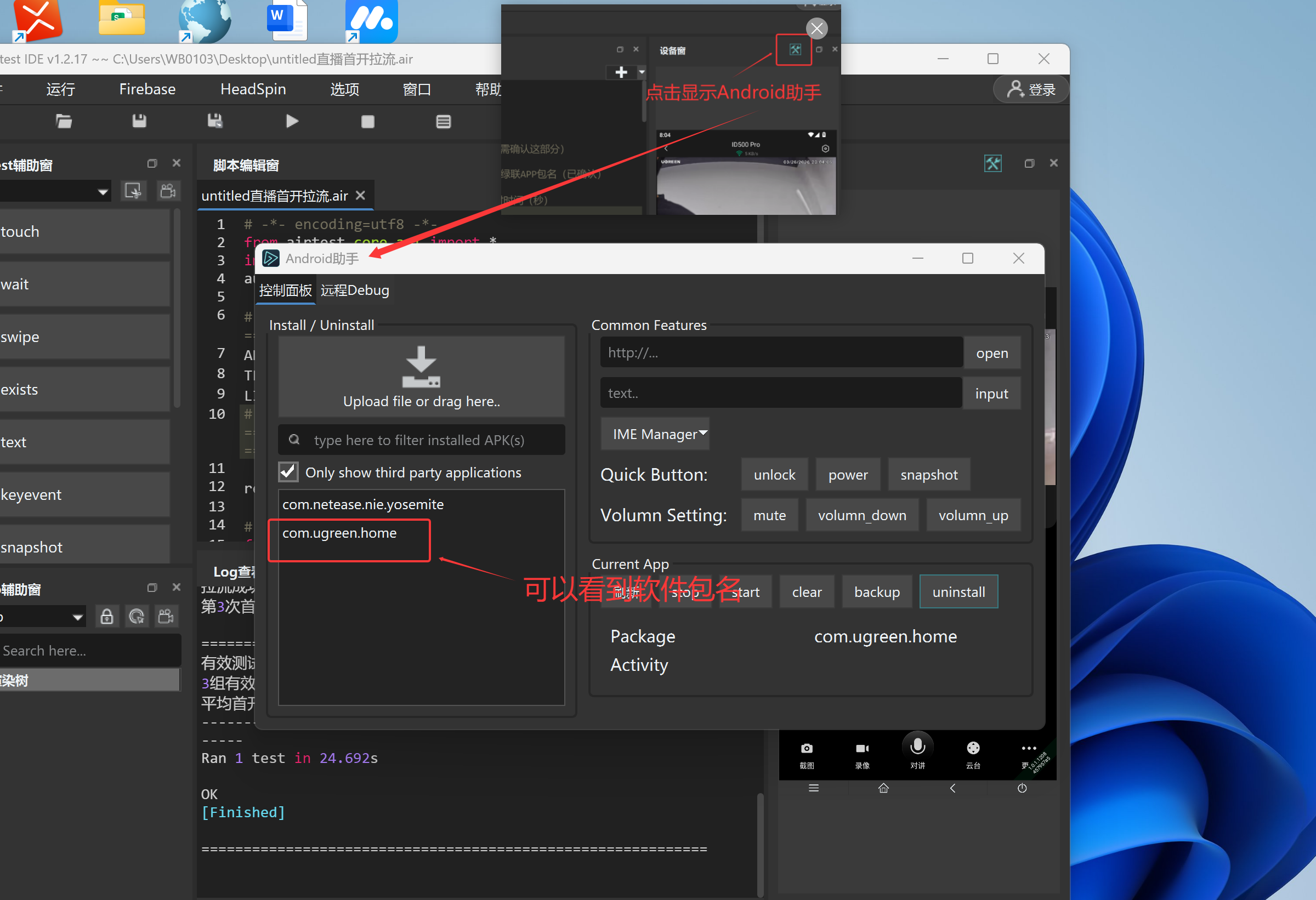The width and height of the screenshot is (1316, 900).
Task: Click the lock icon in hierarchy panel
Action: (x=106, y=616)
